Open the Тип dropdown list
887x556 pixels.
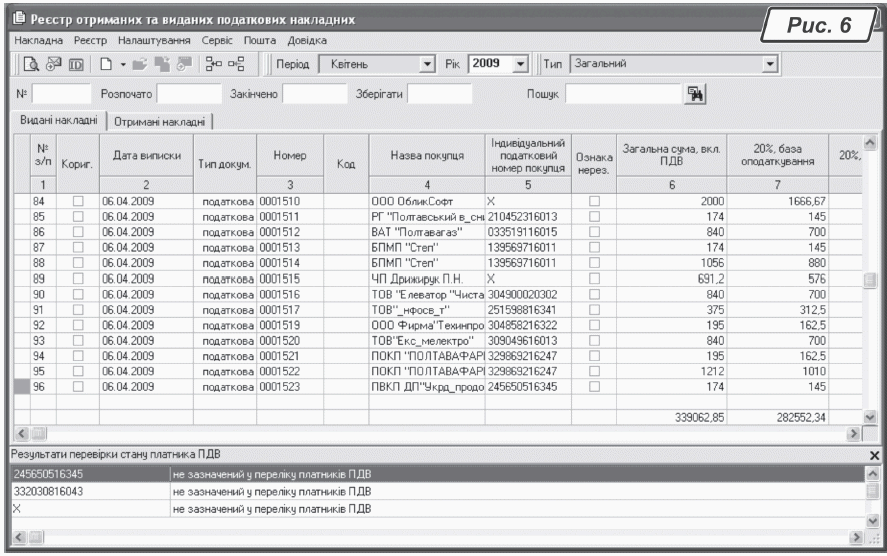click(769, 65)
